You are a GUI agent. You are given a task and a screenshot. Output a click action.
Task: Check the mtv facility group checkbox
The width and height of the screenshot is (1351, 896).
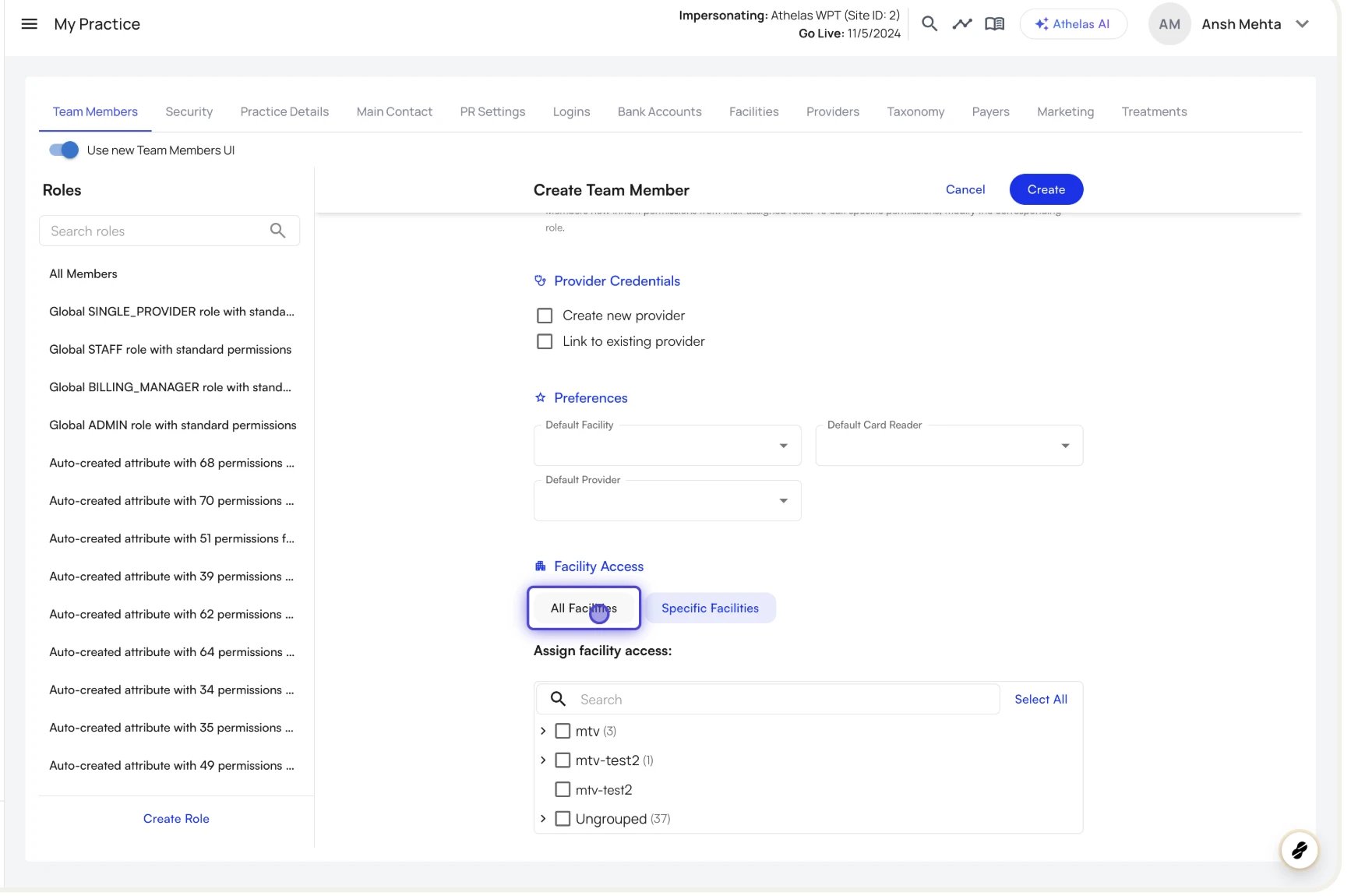(x=563, y=731)
